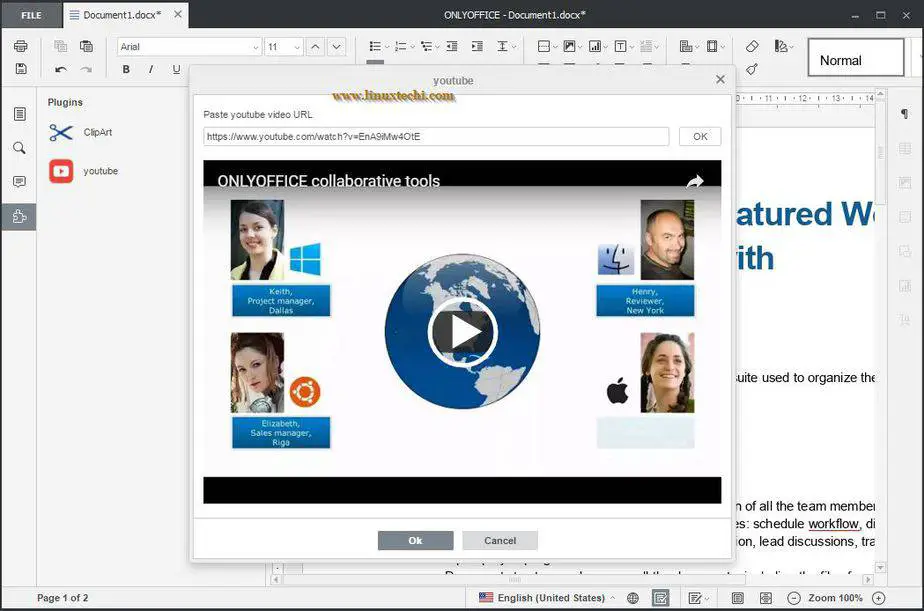
Task: Select the youtube plugin
Action: point(84,171)
